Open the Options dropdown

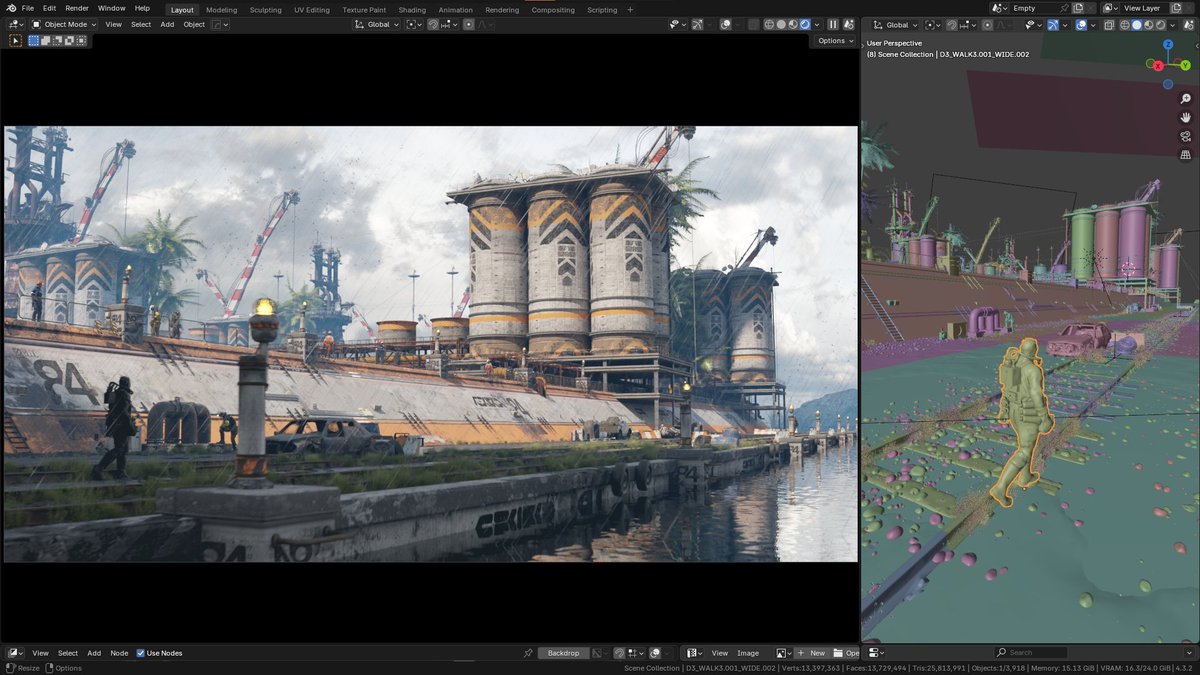[x=836, y=41]
